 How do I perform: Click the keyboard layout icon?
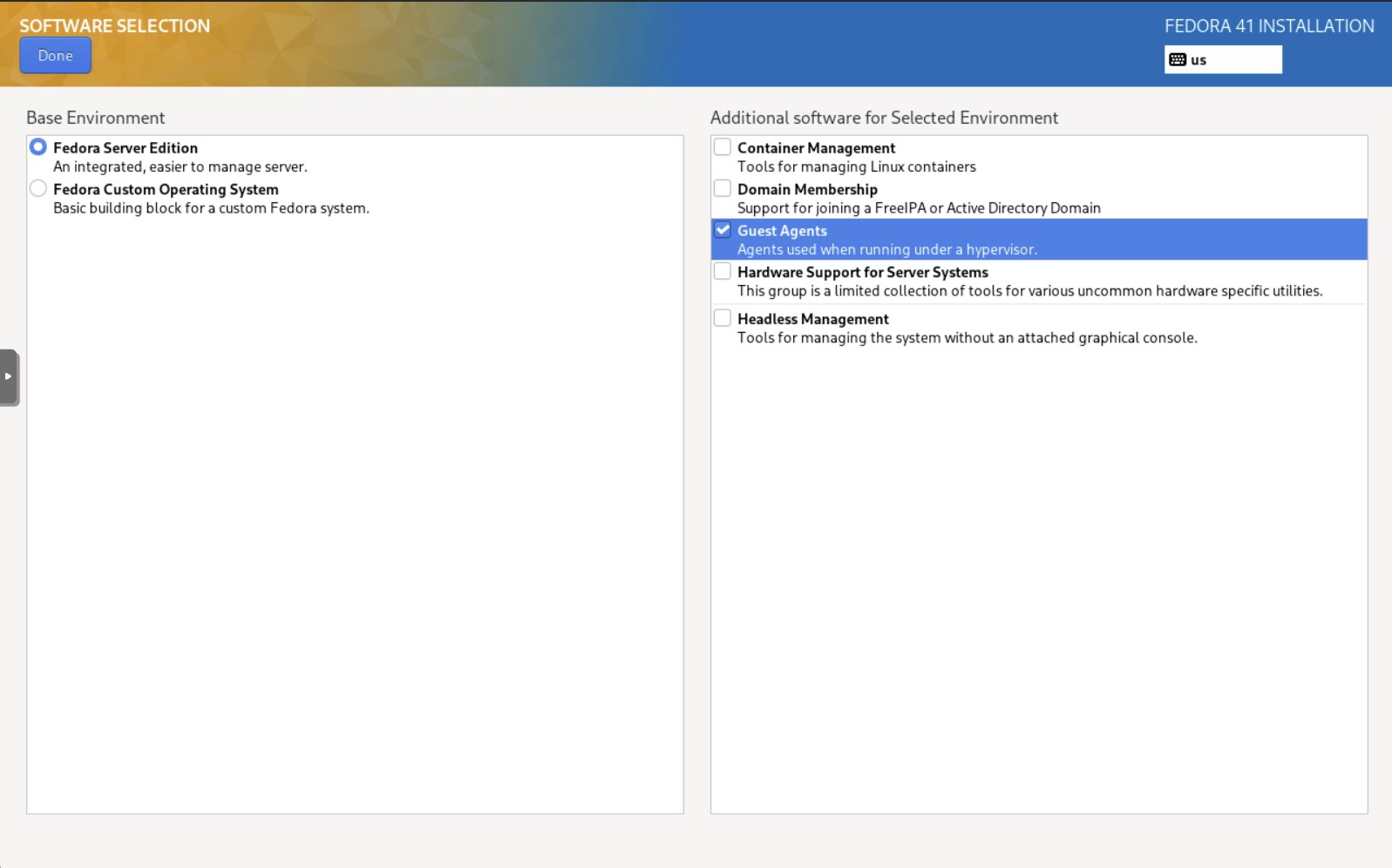click(x=1178, y=60)
